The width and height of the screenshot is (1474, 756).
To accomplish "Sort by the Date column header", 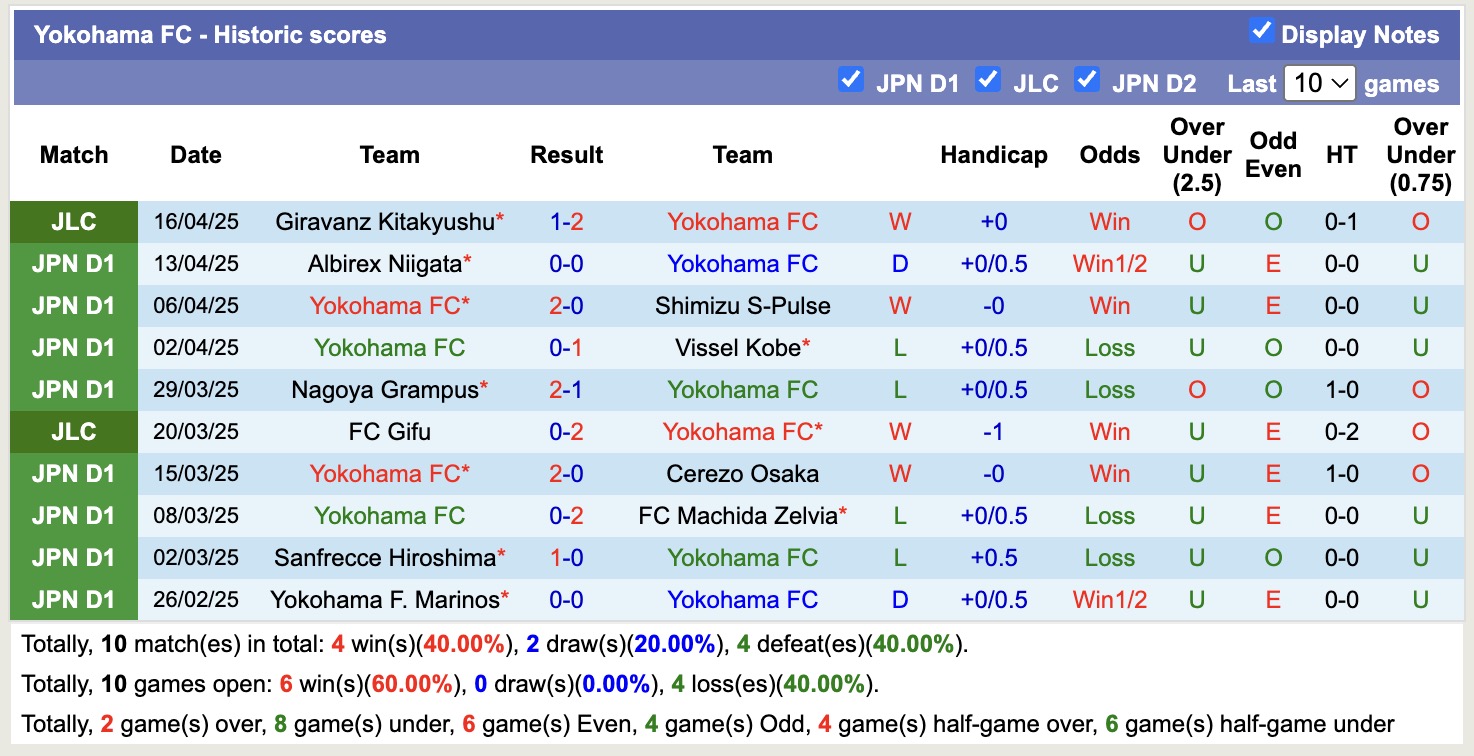I will 195,155.
